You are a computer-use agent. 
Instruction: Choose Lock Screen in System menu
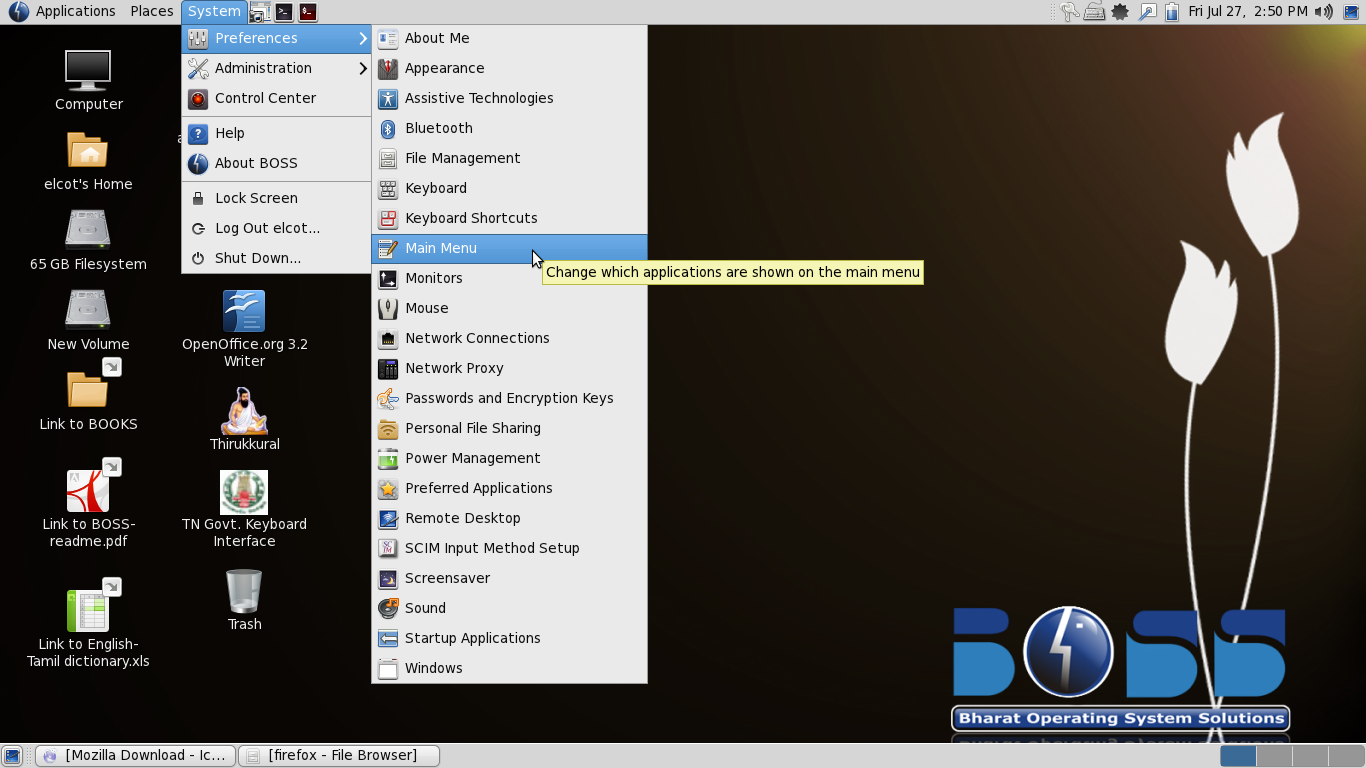pos(277,198)
